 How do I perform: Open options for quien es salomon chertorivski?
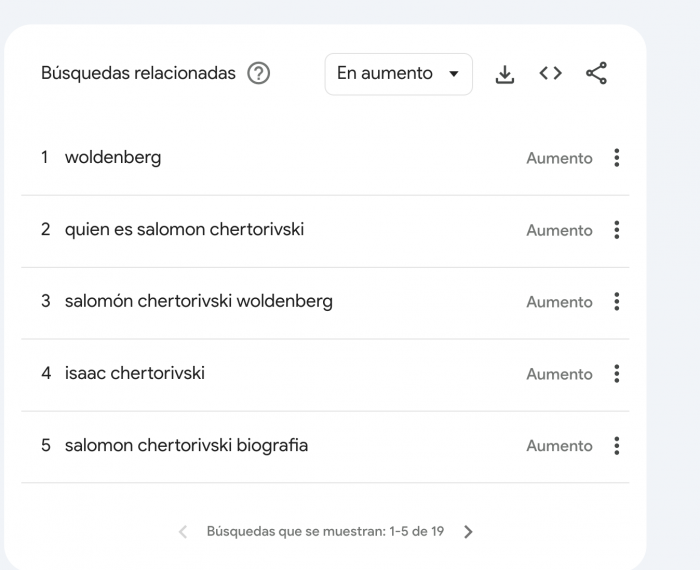(x=617, y=230)
